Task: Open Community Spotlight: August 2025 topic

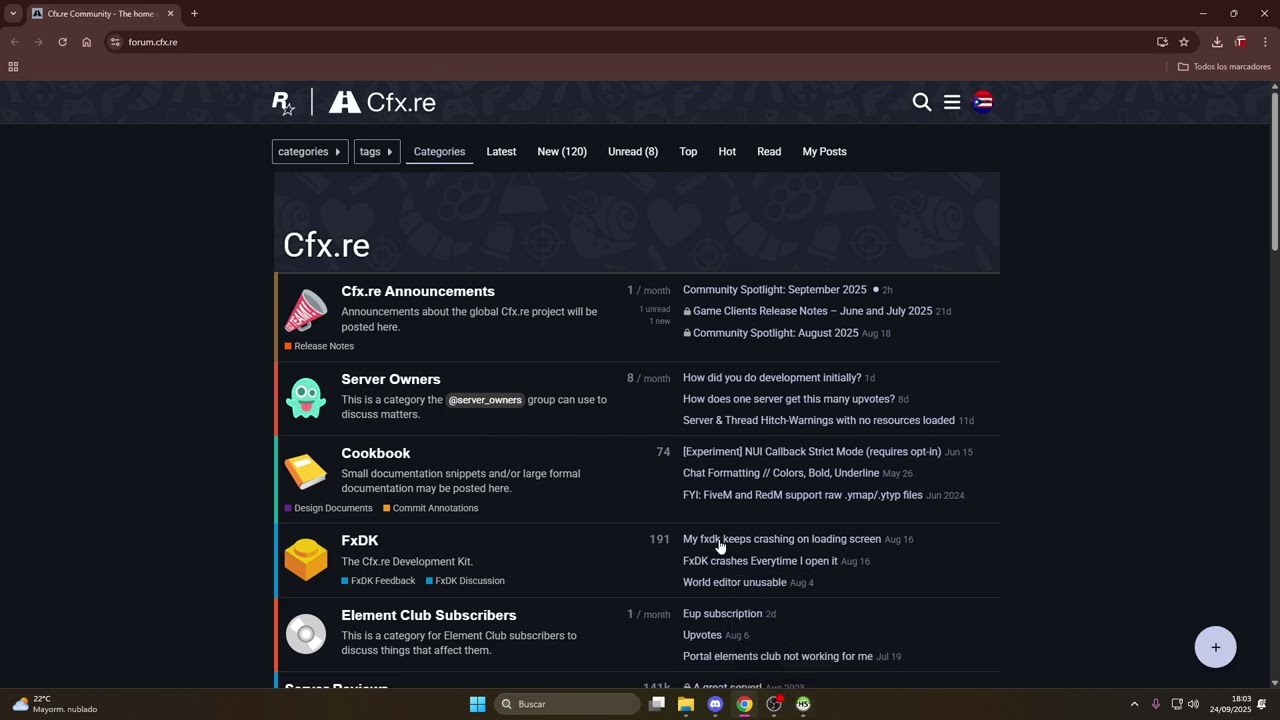Action: pyautogui.click(x=775, y=333)
